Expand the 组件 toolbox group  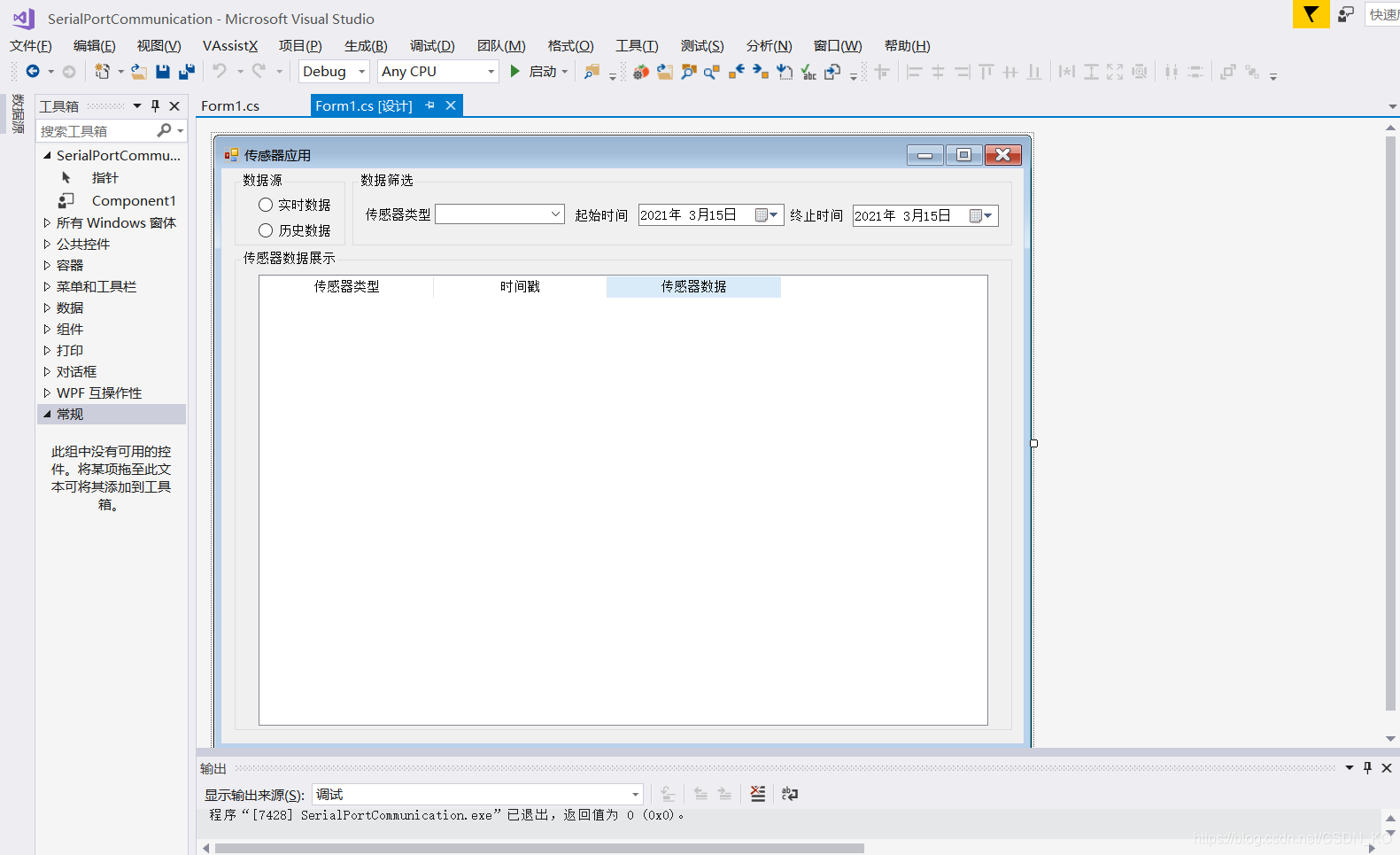tap(47, 330)
